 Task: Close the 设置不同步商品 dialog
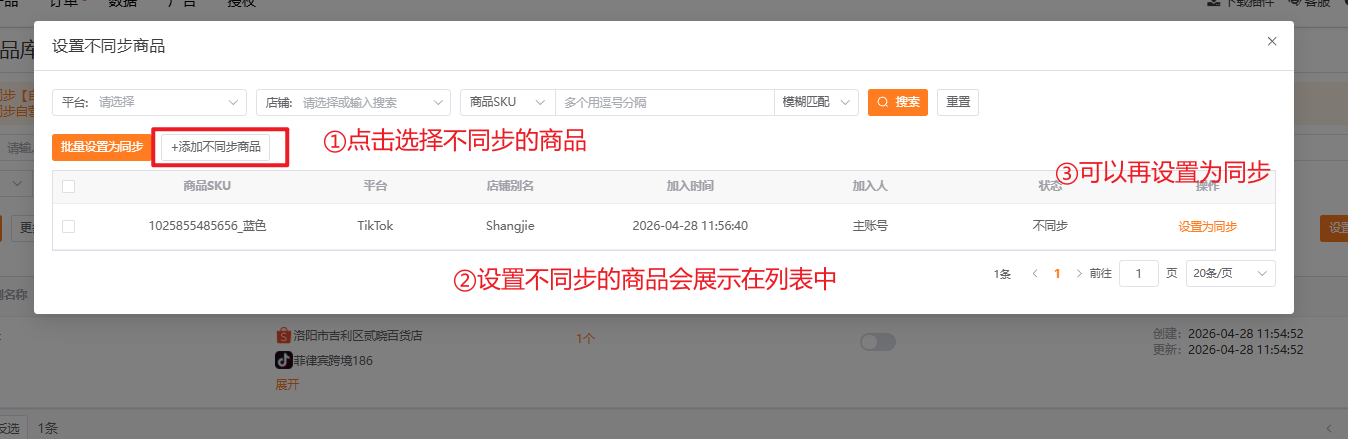1272,41
